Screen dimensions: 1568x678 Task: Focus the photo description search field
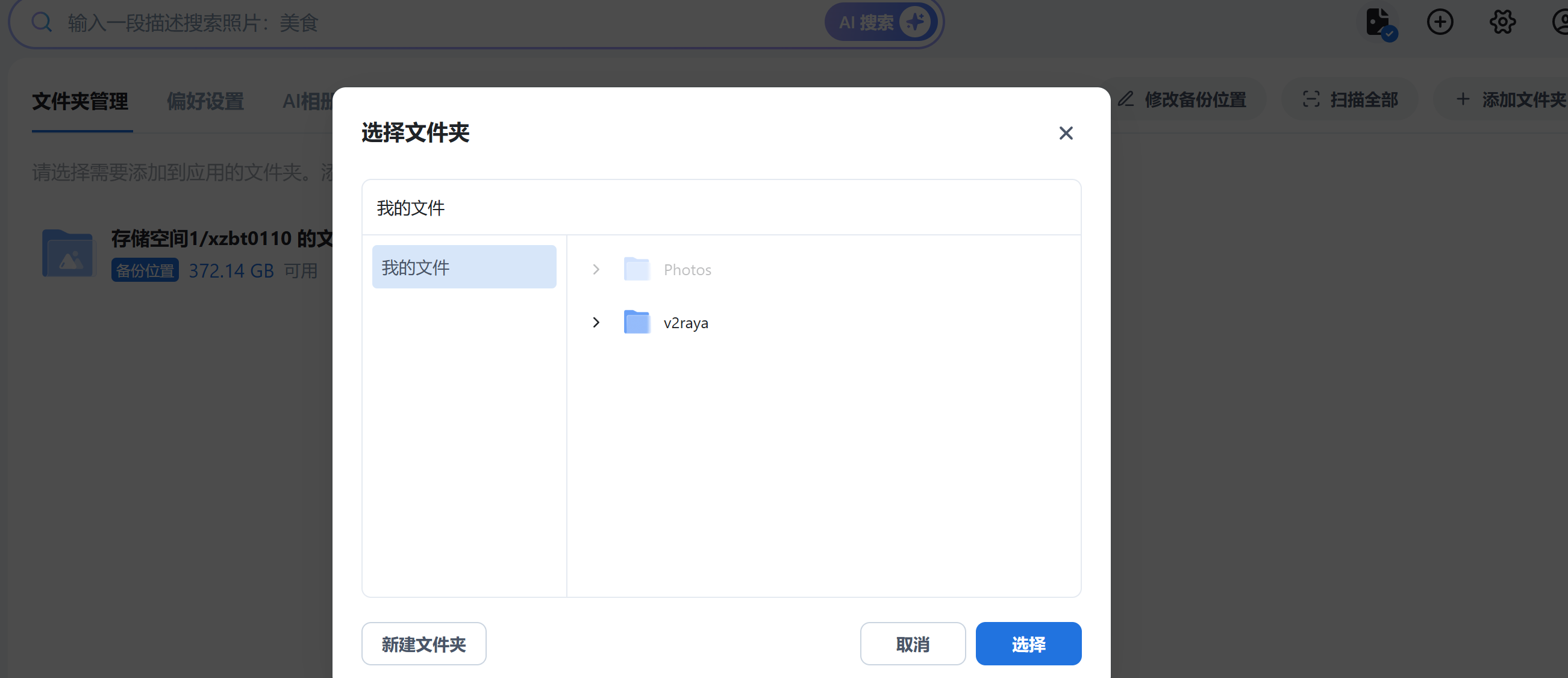pos(426,22)
